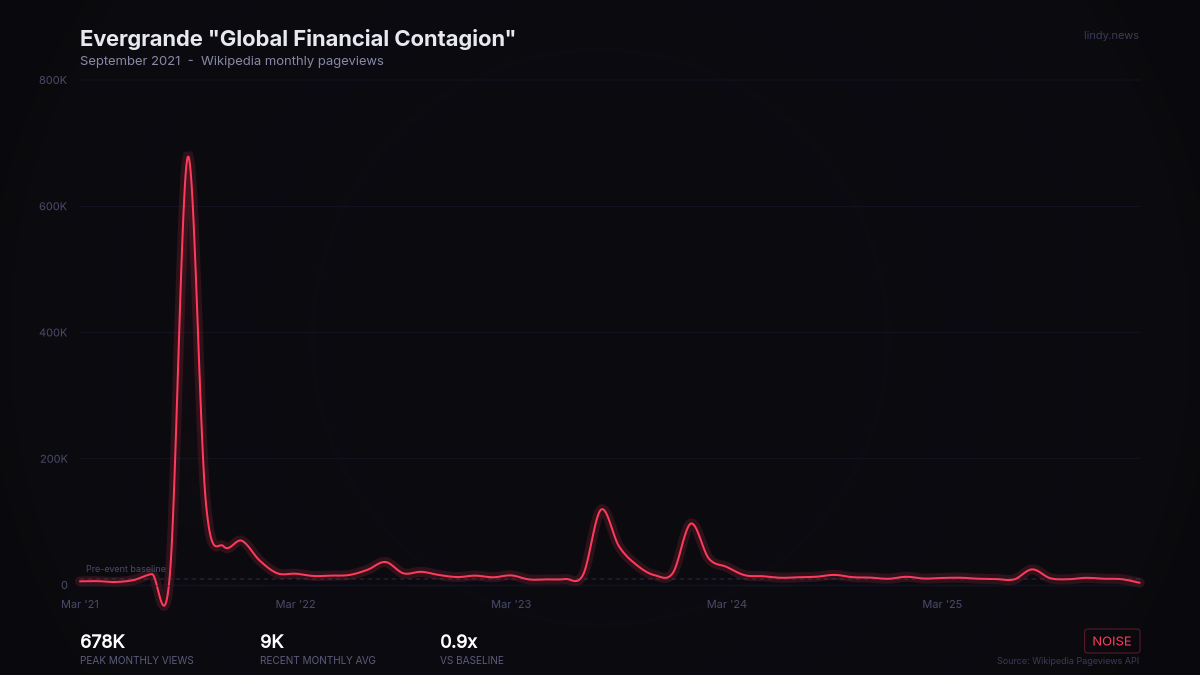Click the early-2024 smaller peak
The height and width of the screenshot is (675, 1200).
tap(690, 522)
